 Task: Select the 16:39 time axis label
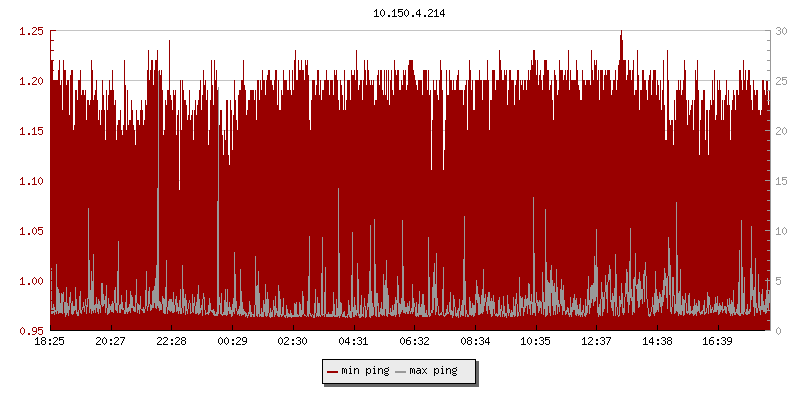[718, 342]
